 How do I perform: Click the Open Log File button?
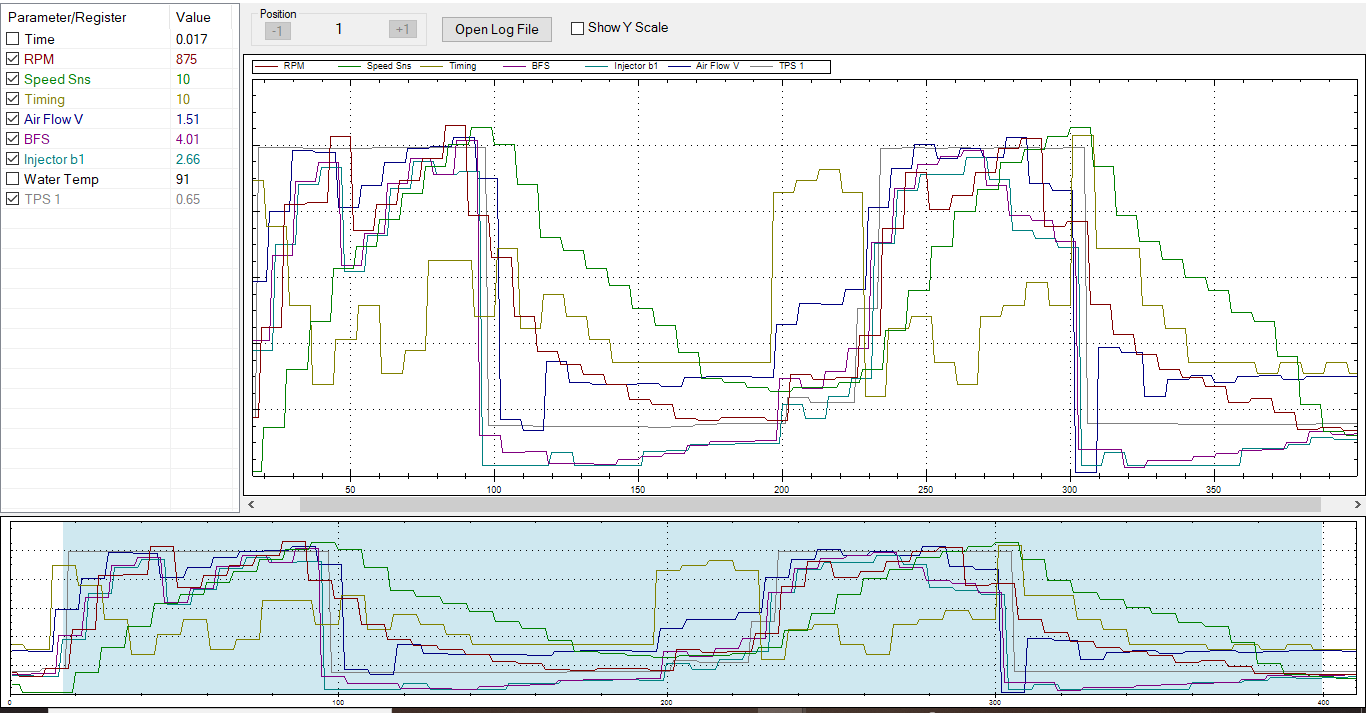[496, 29]
